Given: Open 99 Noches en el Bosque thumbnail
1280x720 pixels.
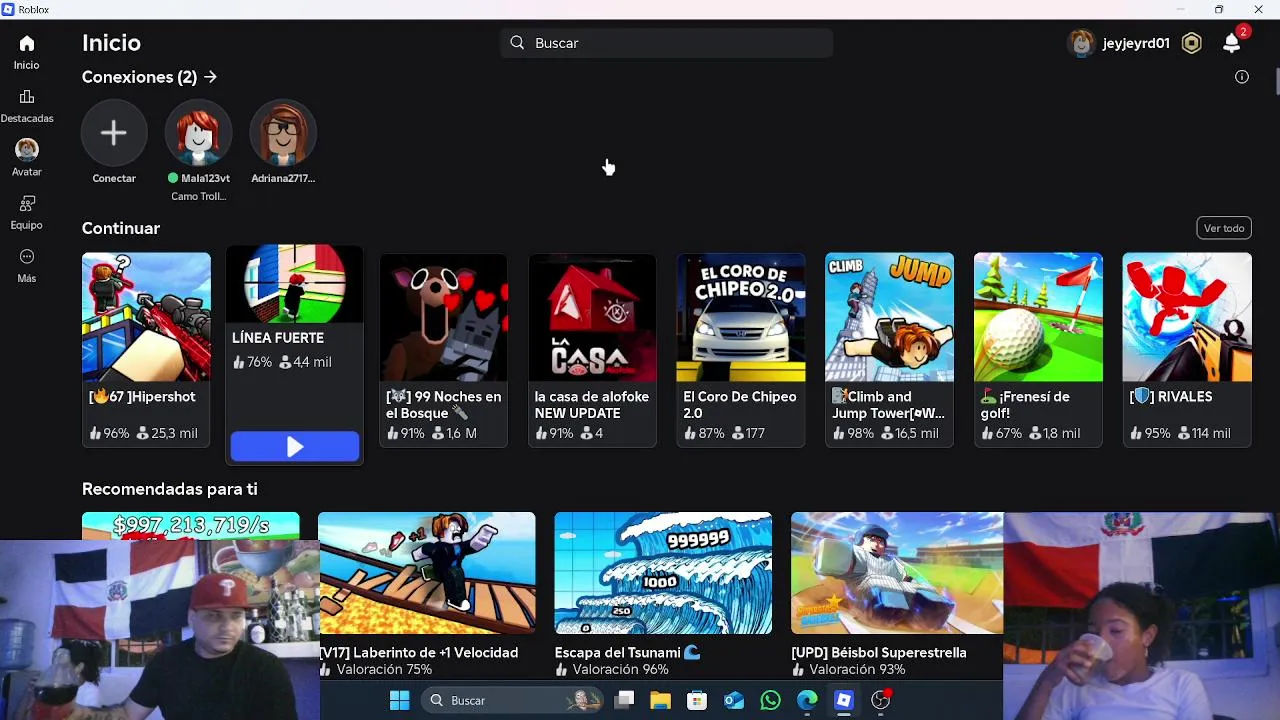Looking at the screenshot, I should [443, 317].
